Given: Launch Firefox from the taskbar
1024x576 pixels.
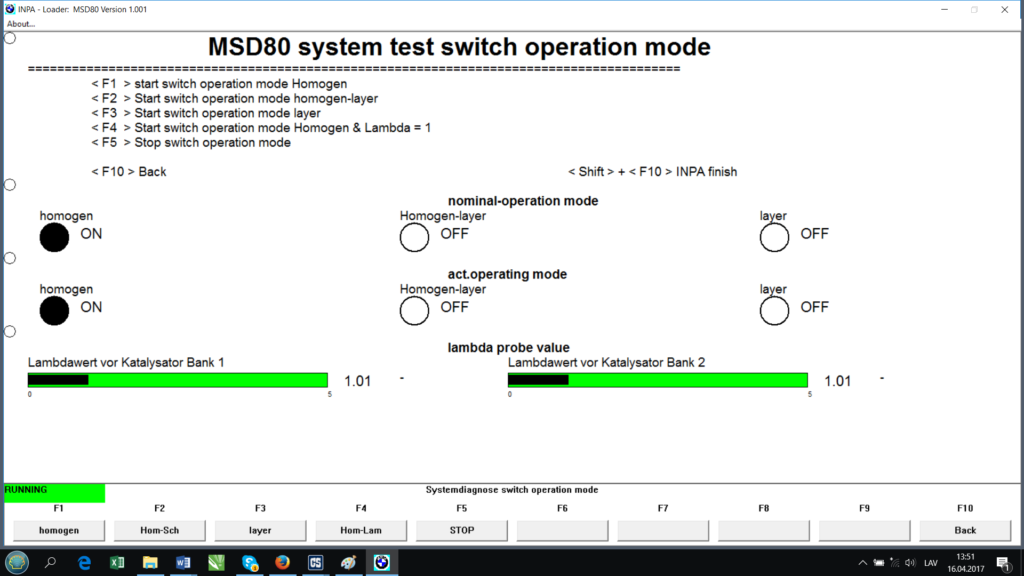Looking at the screenshot, I should [282, 562].
